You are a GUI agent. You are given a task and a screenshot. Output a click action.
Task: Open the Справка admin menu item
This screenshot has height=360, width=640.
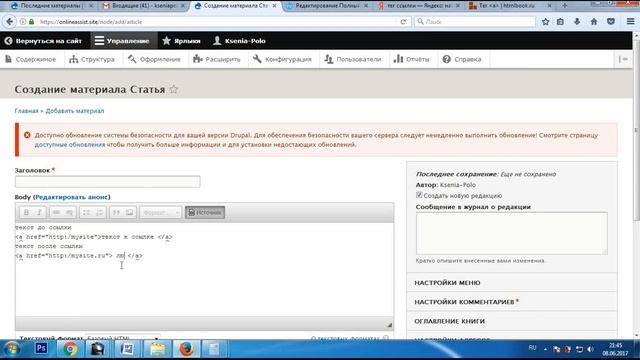tap(462, 59)
